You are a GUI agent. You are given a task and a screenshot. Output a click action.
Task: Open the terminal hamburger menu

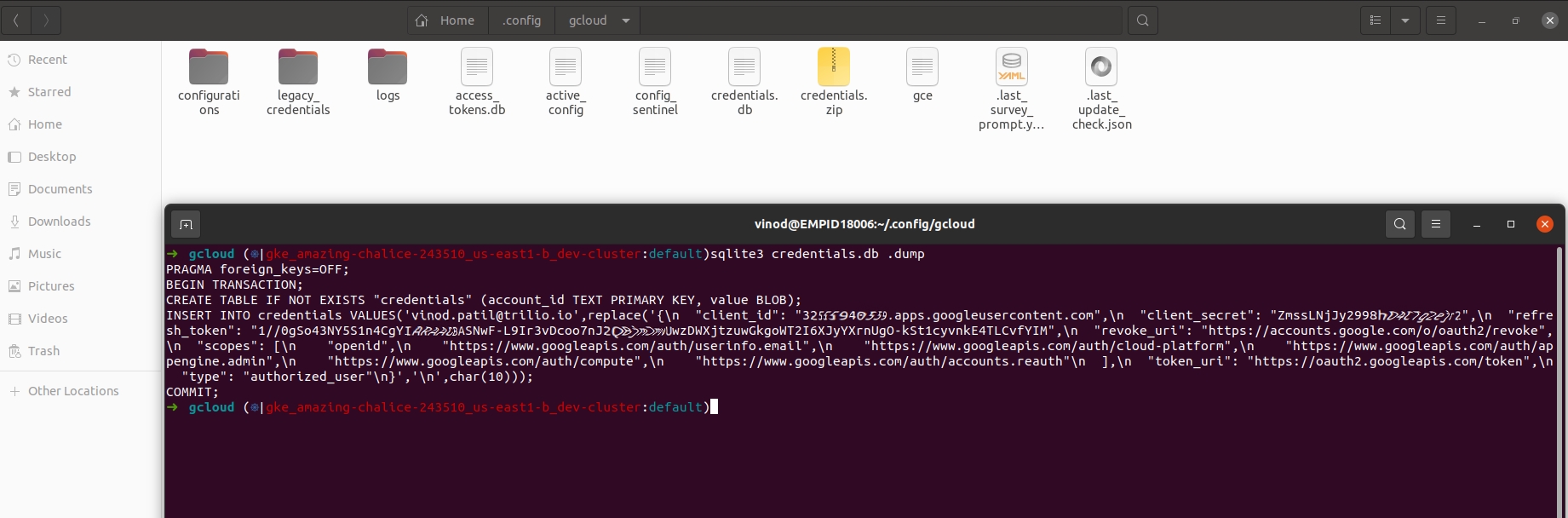click(x=1435, y=224)
